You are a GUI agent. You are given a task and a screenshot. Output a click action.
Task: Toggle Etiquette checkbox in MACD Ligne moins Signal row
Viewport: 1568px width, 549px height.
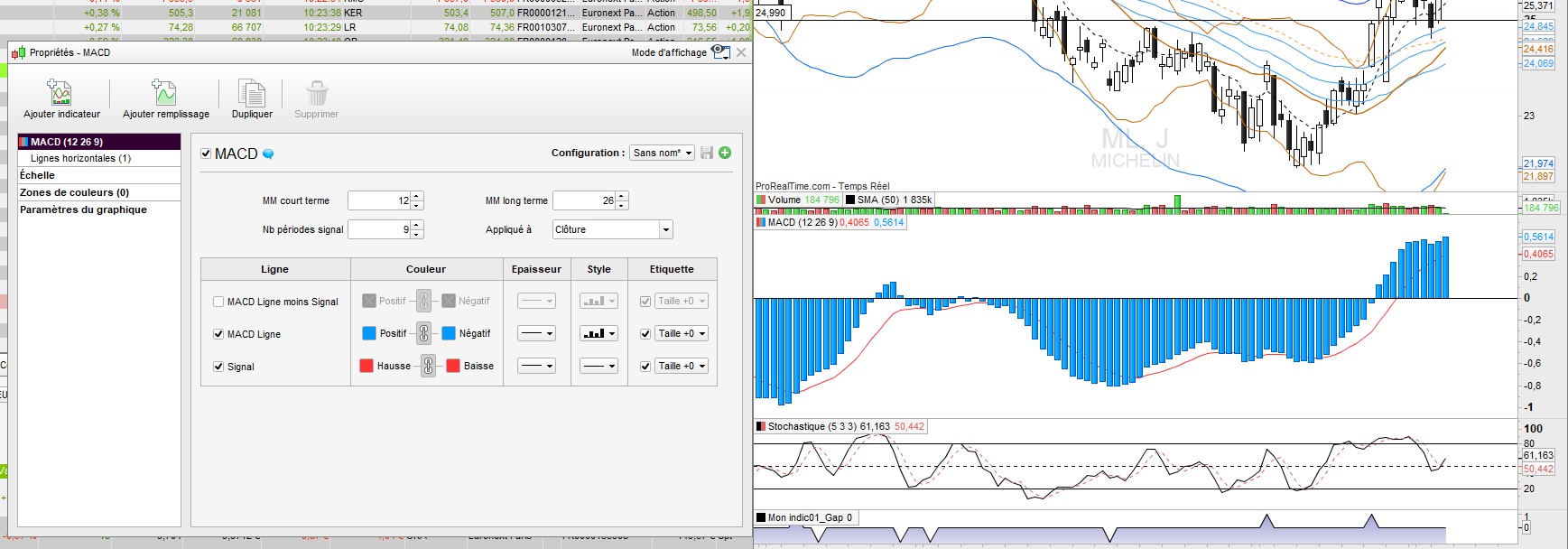point(645,301)
